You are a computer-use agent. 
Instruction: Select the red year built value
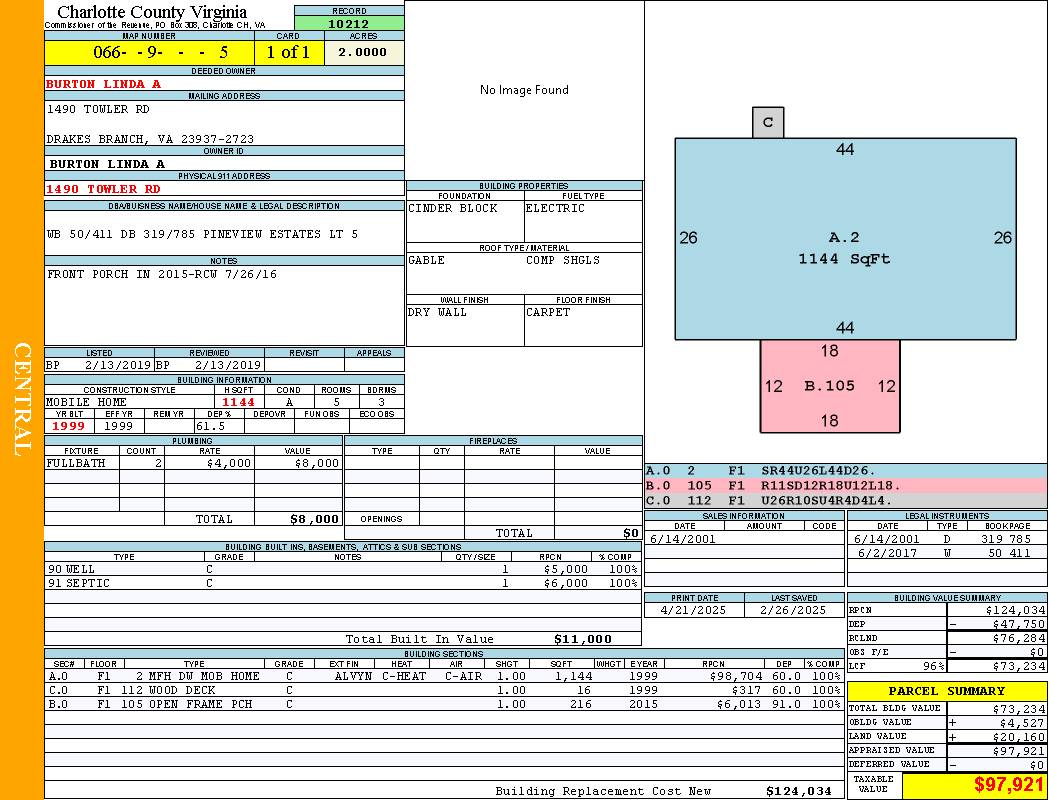pyautogui.click(x=68, y=426)
